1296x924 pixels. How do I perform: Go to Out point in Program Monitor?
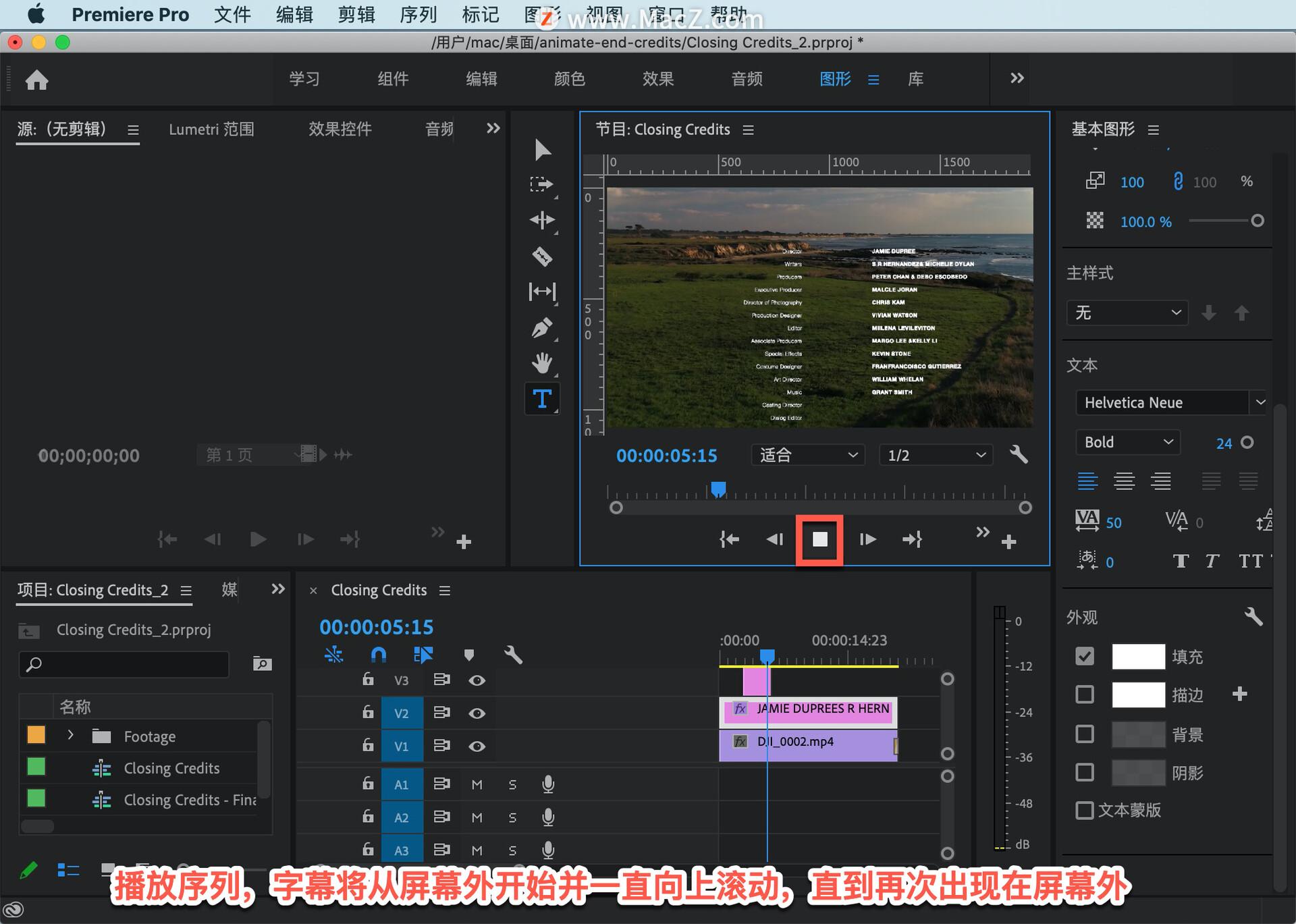click(913, 539)
